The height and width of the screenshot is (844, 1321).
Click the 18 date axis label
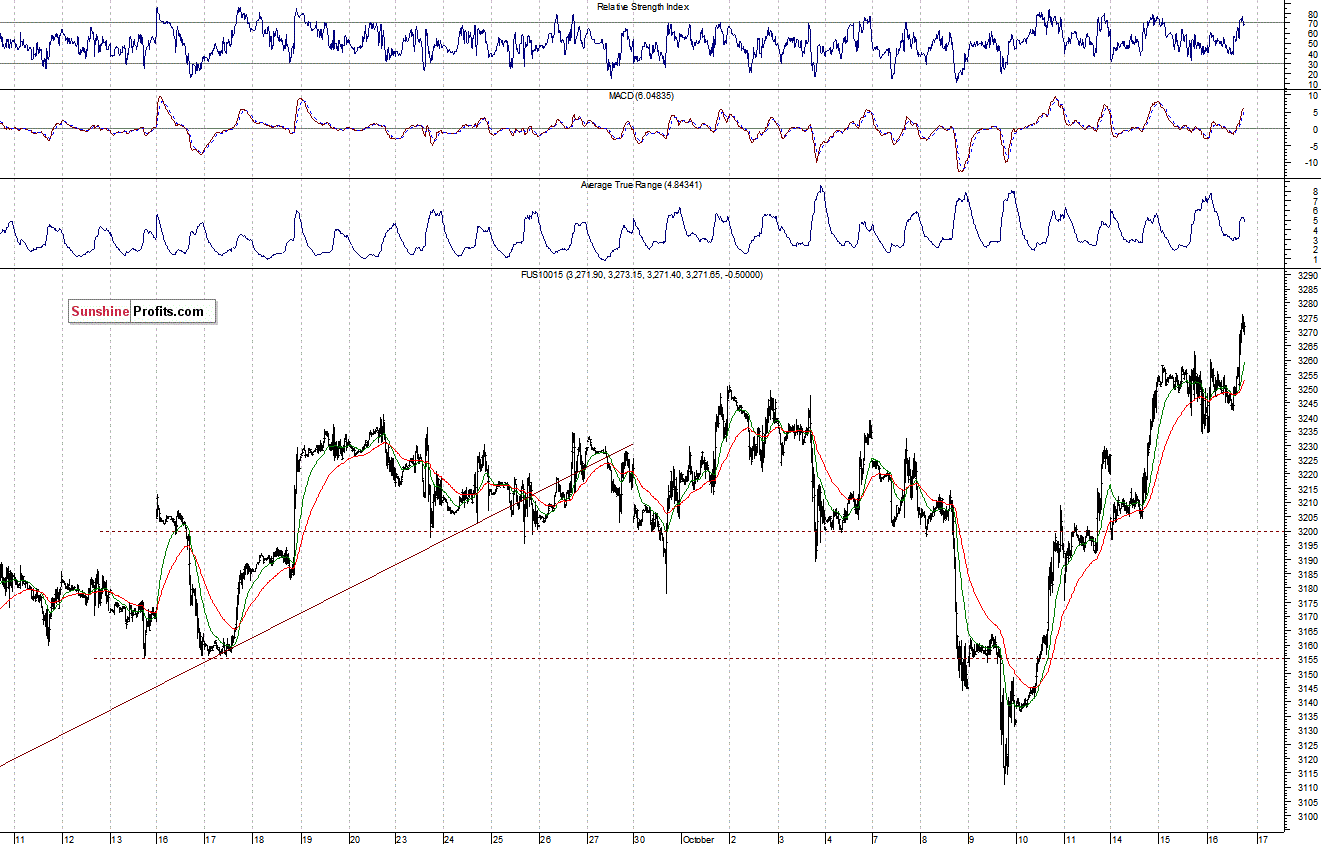tap(258, 838)
